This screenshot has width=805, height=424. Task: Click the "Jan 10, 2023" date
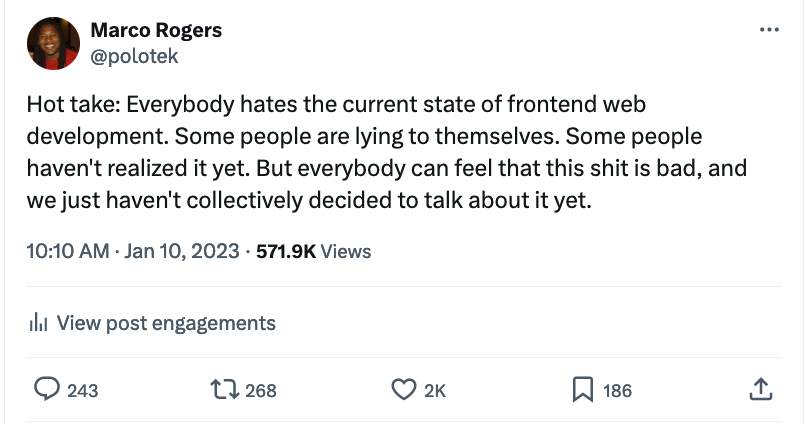coord(180,251)
